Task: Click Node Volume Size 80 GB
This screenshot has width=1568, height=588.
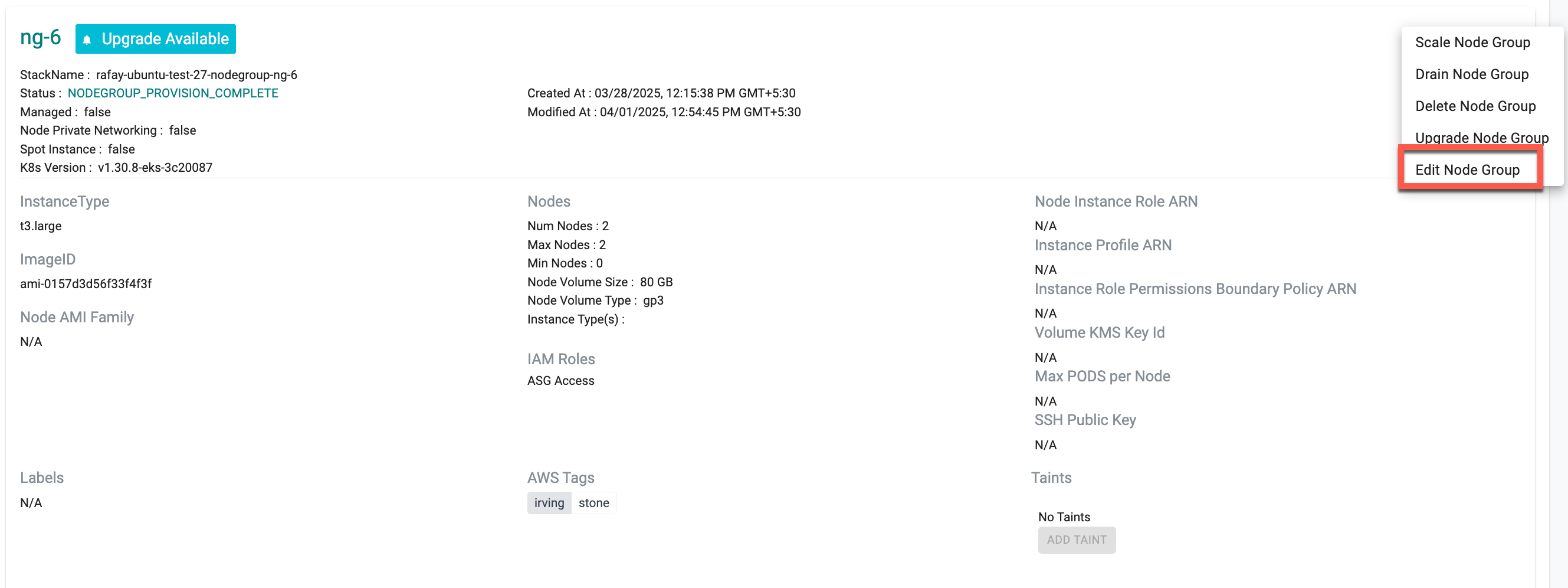Action: click(x=600, y=282)
